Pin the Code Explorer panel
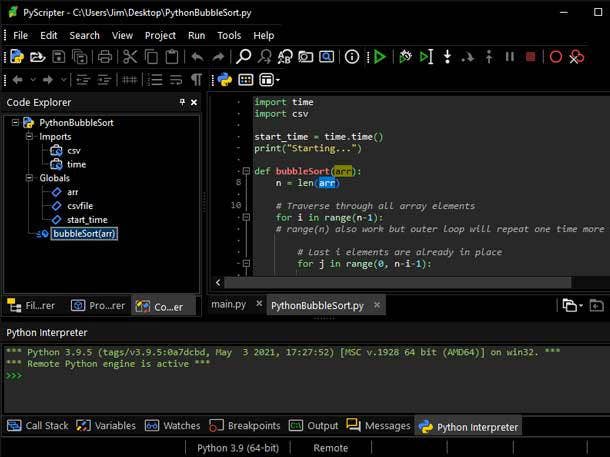Viewport: 610px width, 457px height. tap(182, 102)
